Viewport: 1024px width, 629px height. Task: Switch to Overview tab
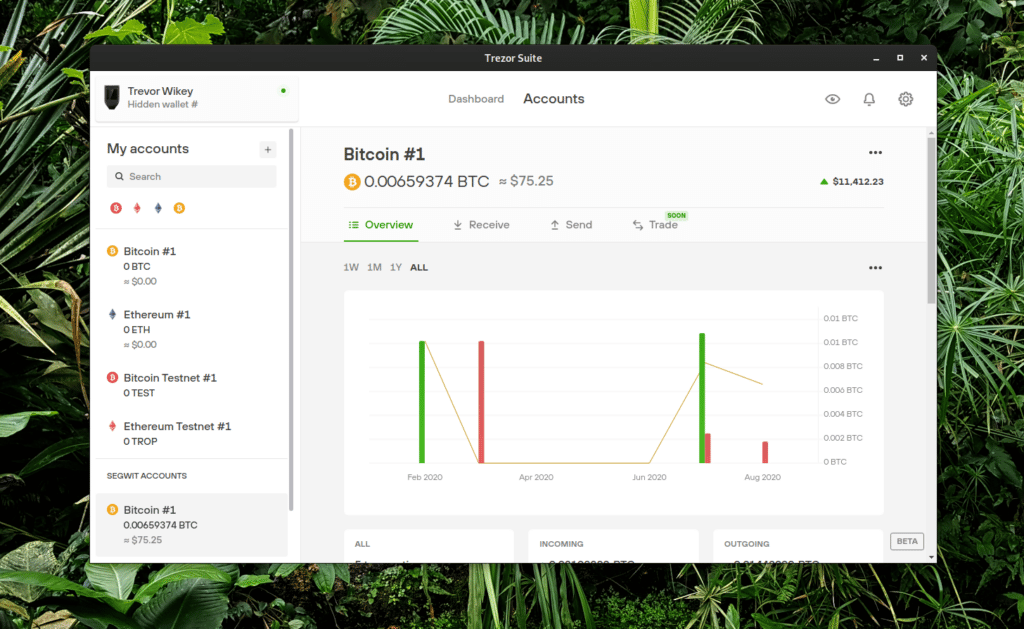pyautogui.click(x=381, y=225)
